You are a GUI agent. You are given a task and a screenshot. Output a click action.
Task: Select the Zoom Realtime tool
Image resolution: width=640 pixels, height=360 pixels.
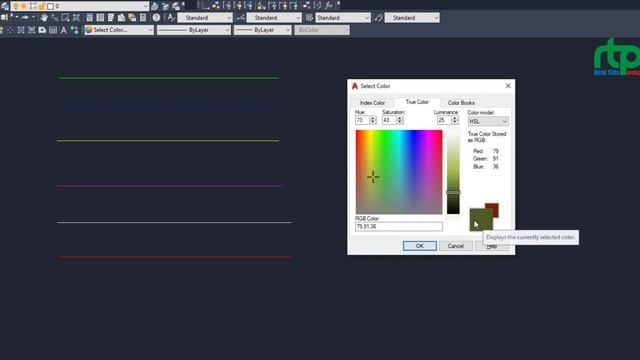[54, 18]
